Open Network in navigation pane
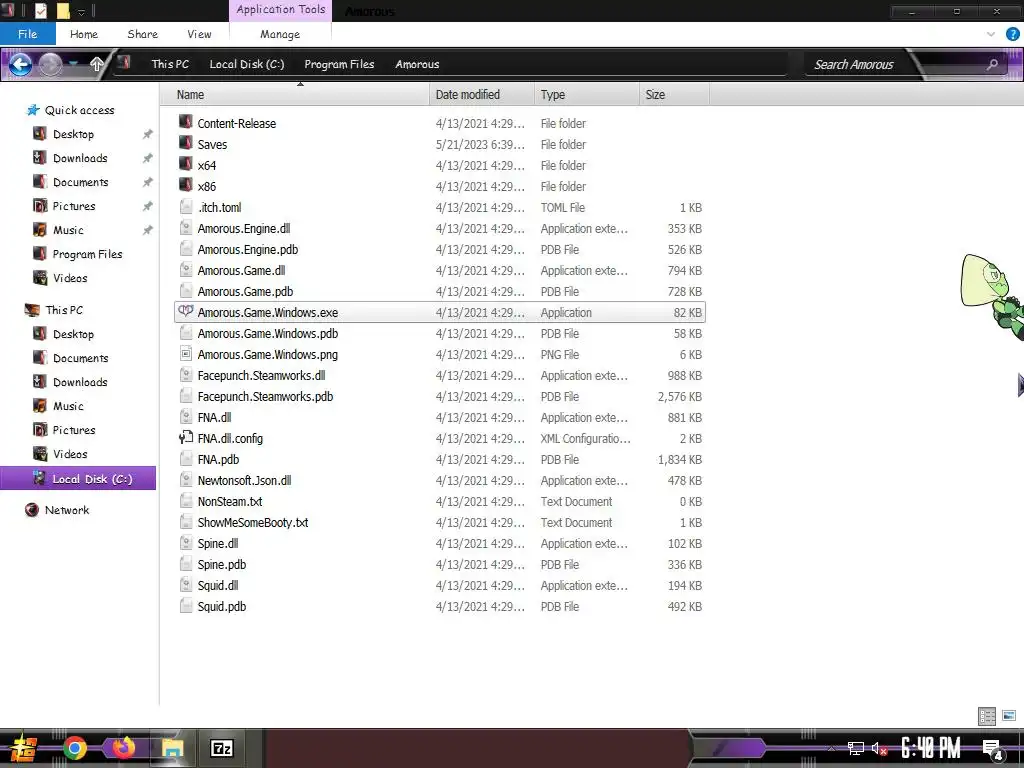This screenshot has height=768, width=1024. (x=67, y=510)
